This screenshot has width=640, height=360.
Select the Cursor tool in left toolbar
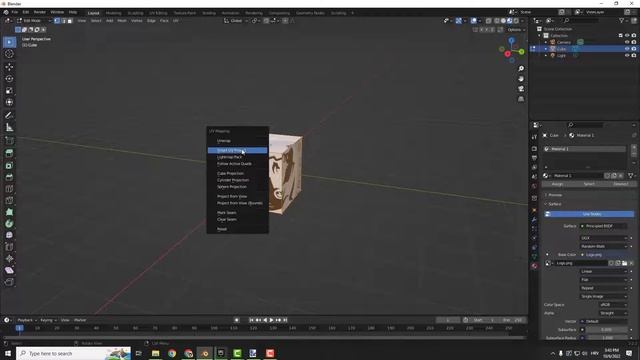click(x=9, y=54)
